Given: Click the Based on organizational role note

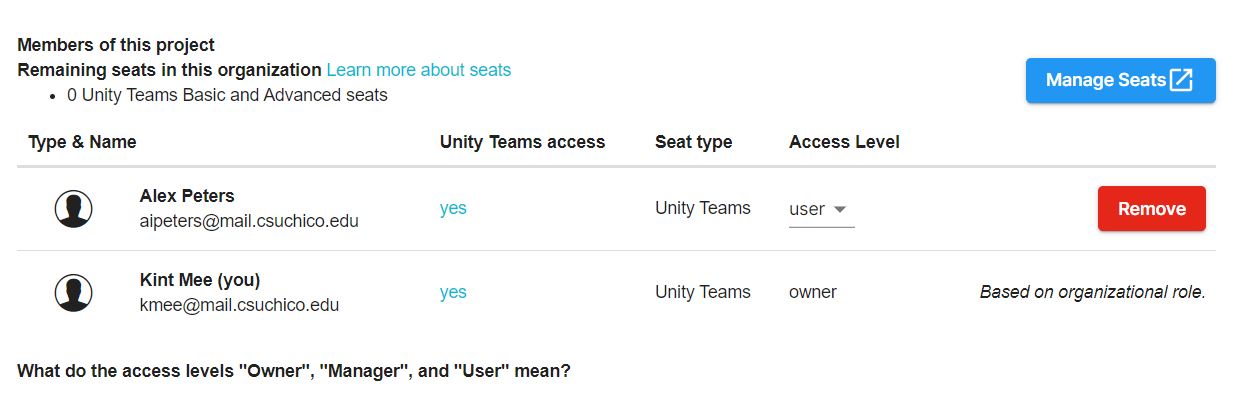Looking at the screenshot, I should (x=1093, y=293).
